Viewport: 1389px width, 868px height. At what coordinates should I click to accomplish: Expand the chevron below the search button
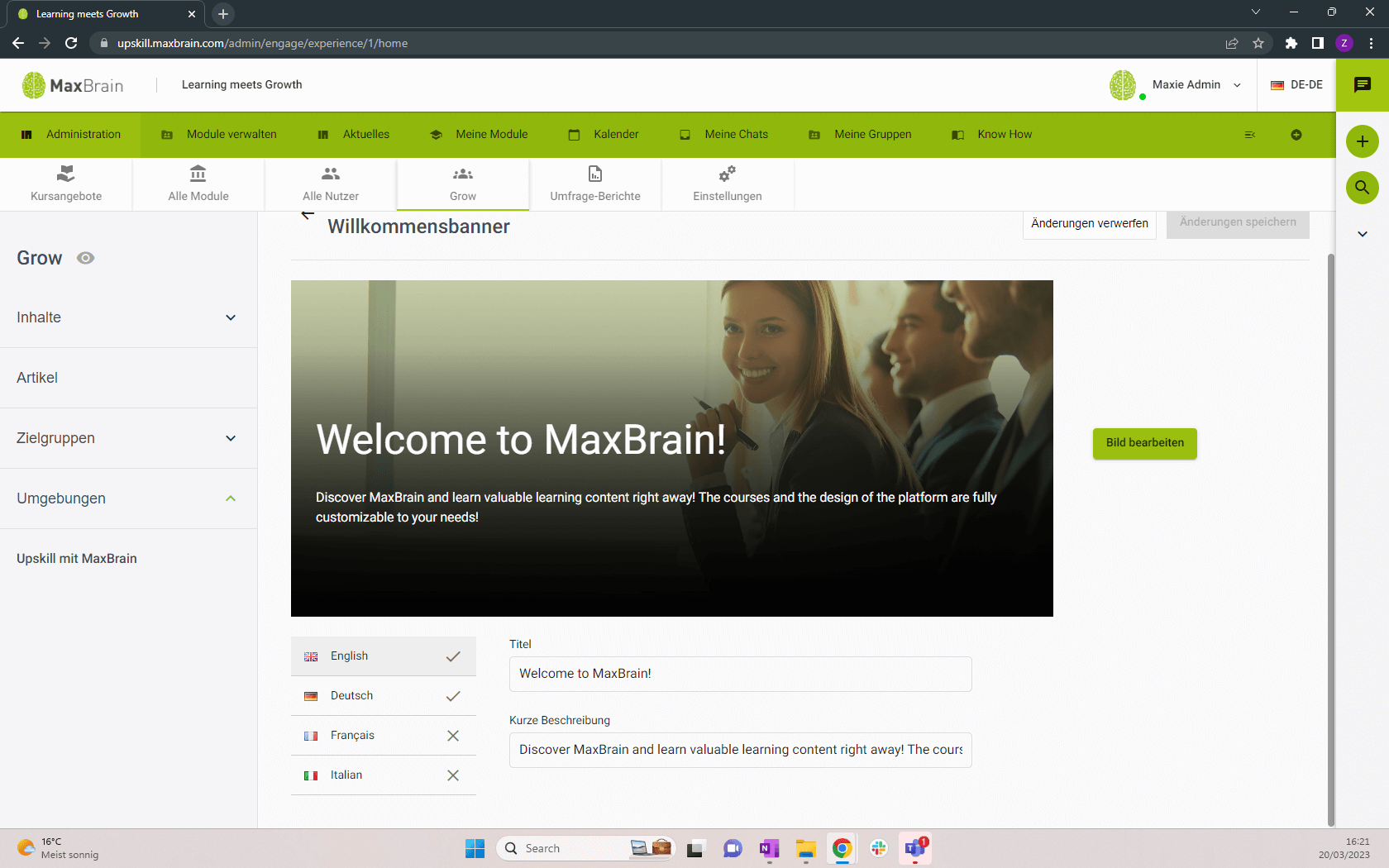1363,234
